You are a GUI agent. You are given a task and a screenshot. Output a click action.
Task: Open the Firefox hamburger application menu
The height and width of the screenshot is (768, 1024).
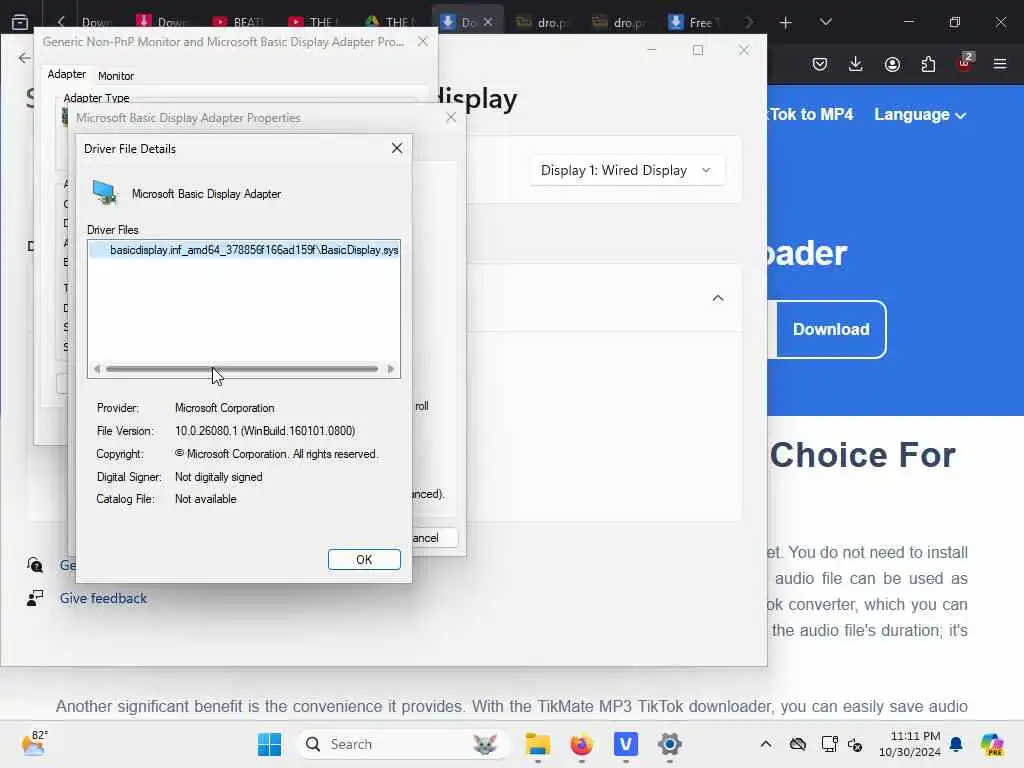(x=1000, y=64)
